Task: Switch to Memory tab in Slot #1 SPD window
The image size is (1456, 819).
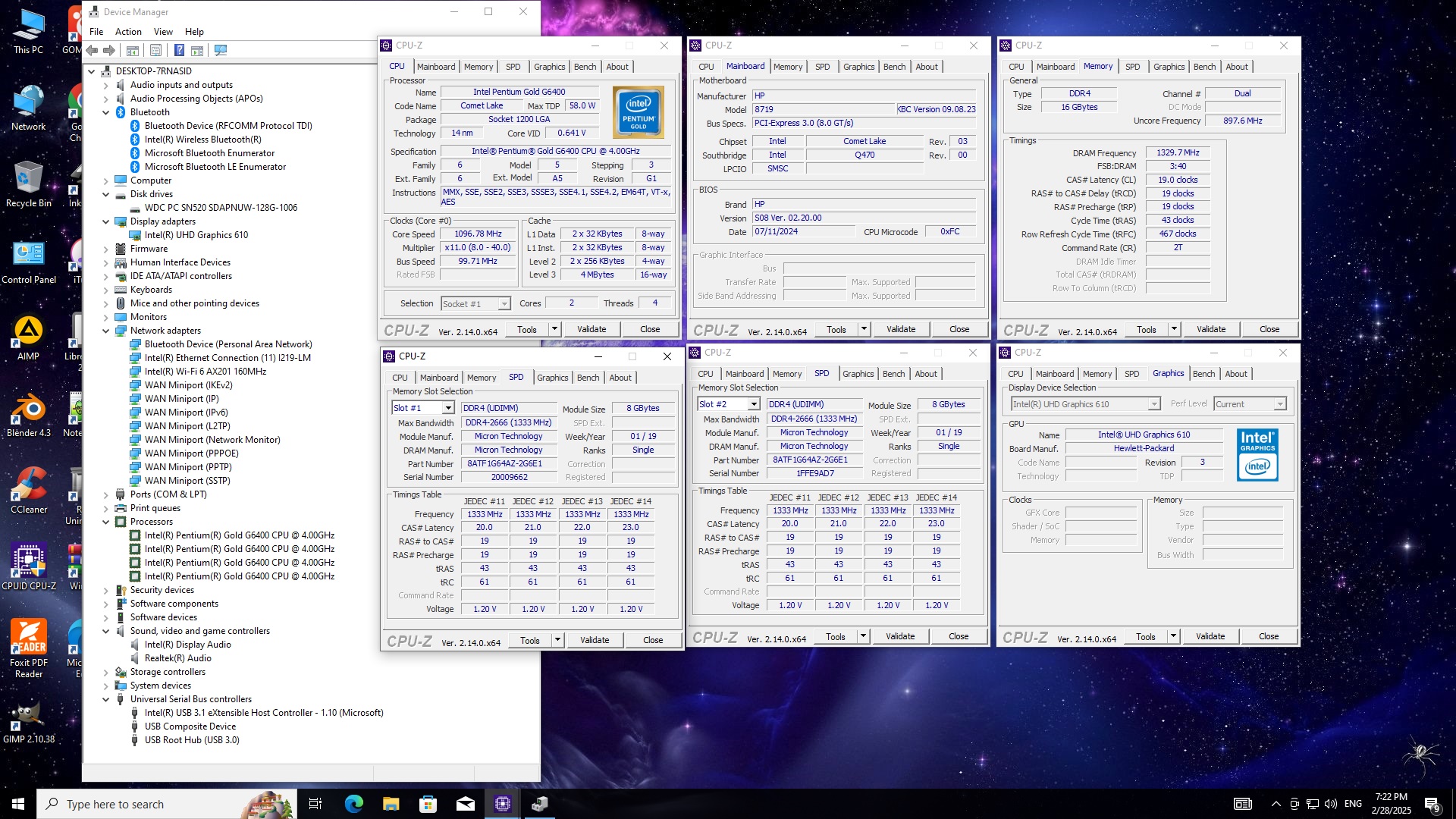Action: (x=481, y=378)
